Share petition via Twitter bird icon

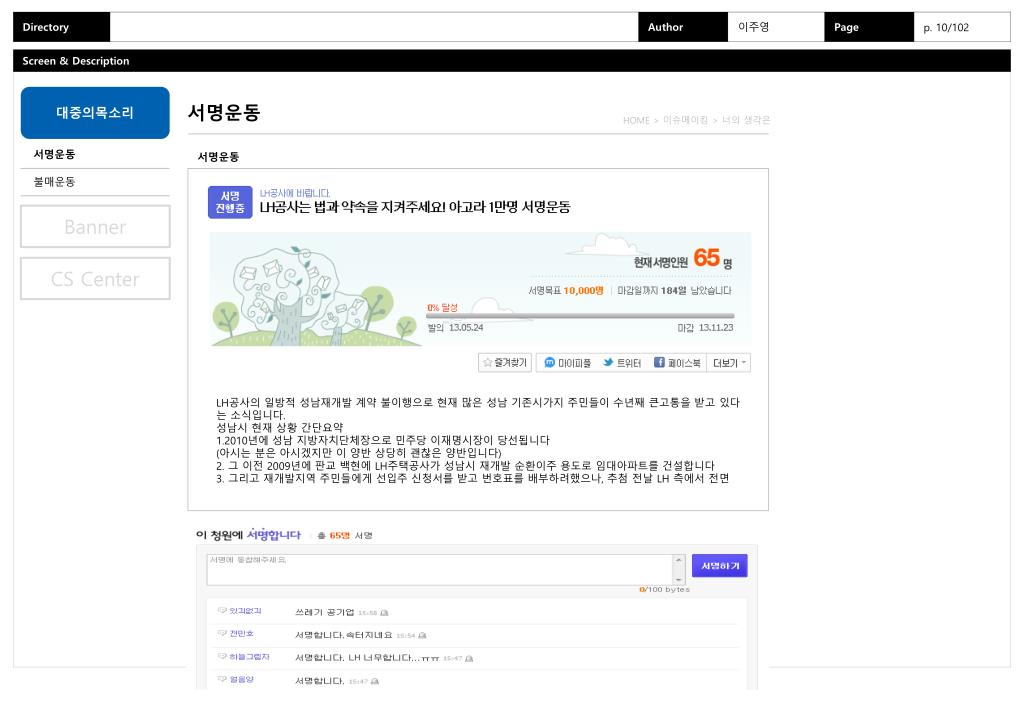pyautogui.click(x=608, y=362)
